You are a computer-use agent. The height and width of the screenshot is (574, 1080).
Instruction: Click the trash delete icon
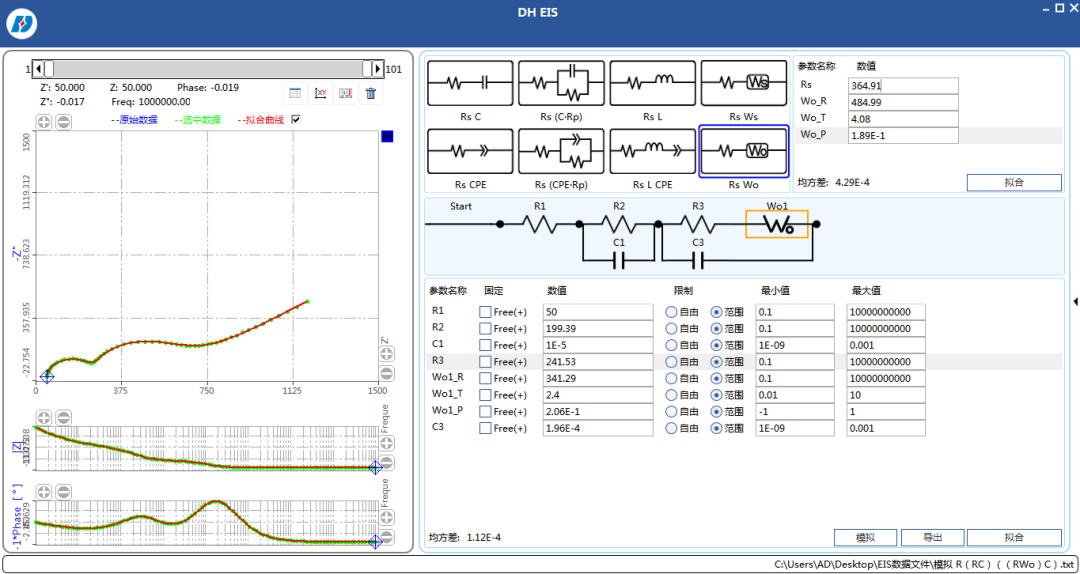tap(371, 93)
